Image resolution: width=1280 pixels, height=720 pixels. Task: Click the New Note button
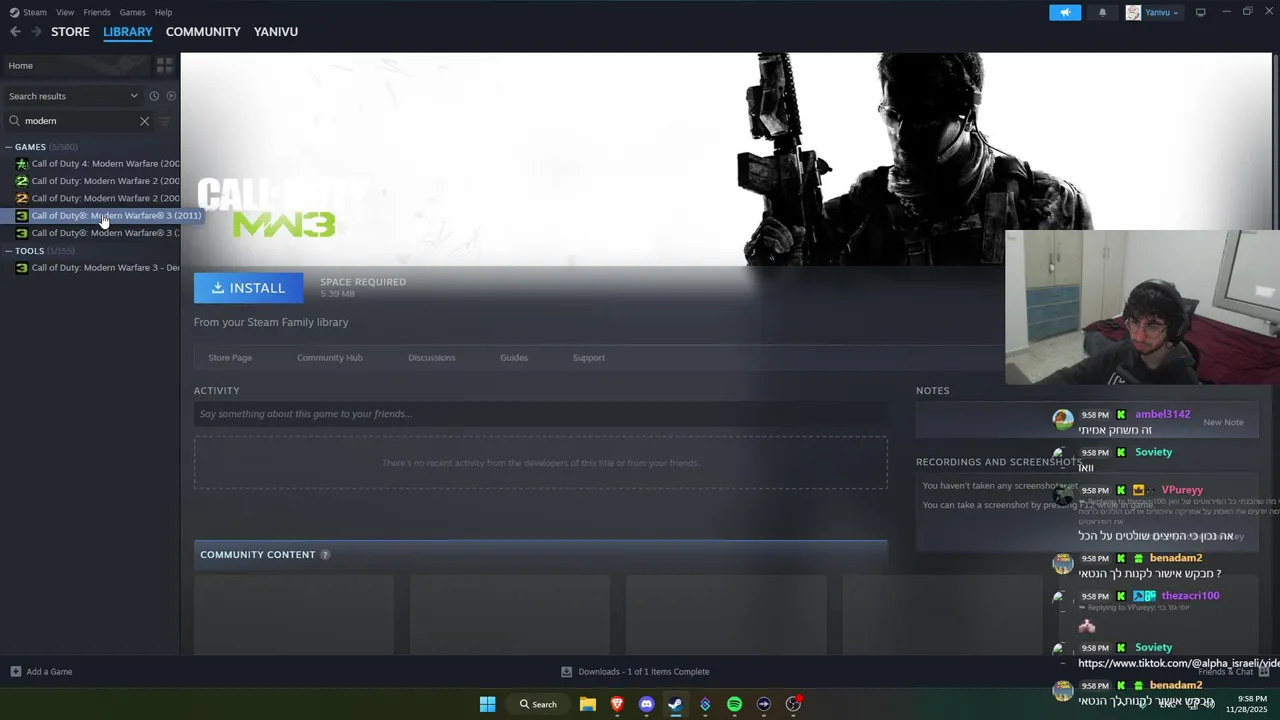pyautogui.click(x=1223, y=422)
